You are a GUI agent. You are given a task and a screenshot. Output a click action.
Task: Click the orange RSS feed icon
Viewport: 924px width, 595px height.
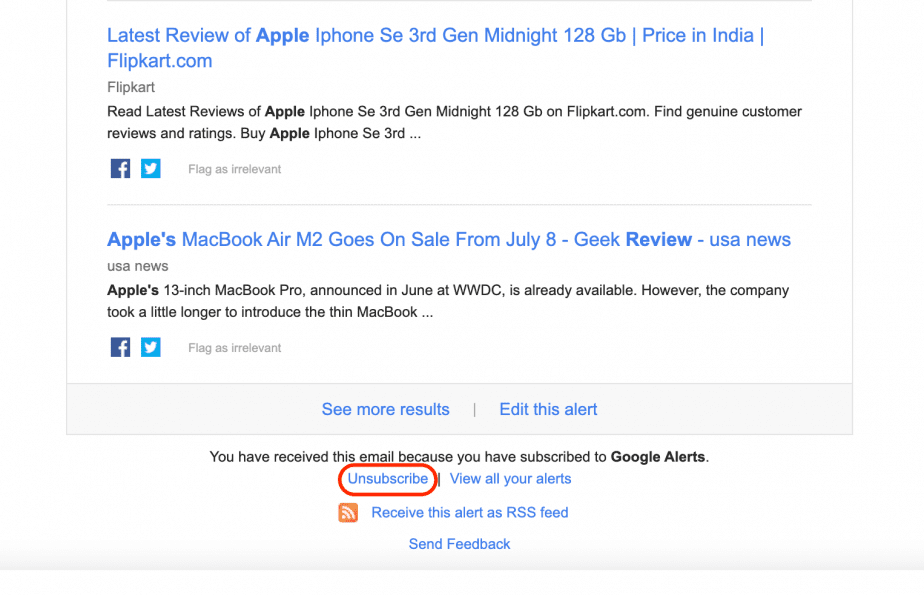(x=348, y=512)
